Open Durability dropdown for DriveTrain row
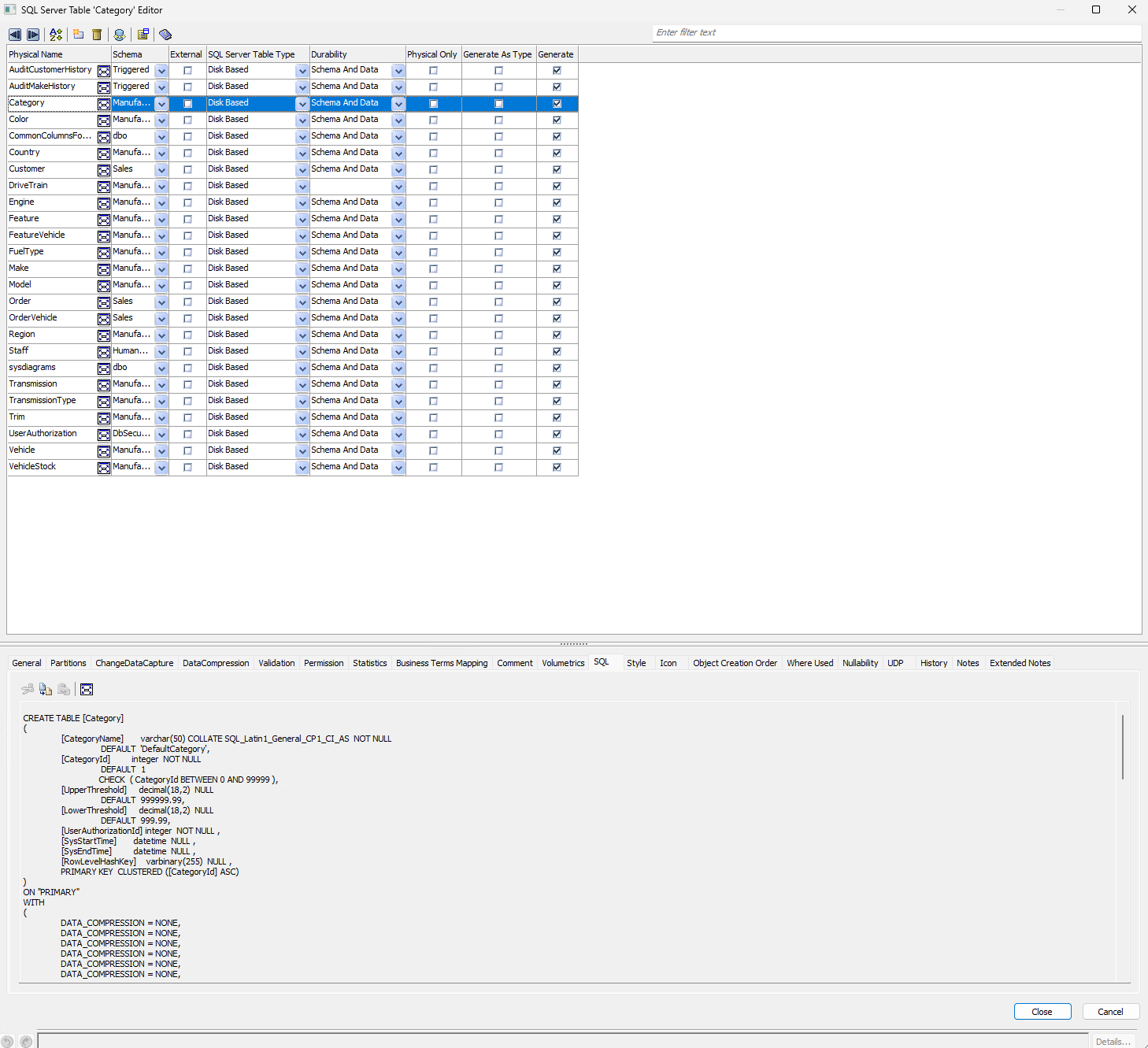1148x1048 pixels. pyautogui.click(x=398, y=187)
